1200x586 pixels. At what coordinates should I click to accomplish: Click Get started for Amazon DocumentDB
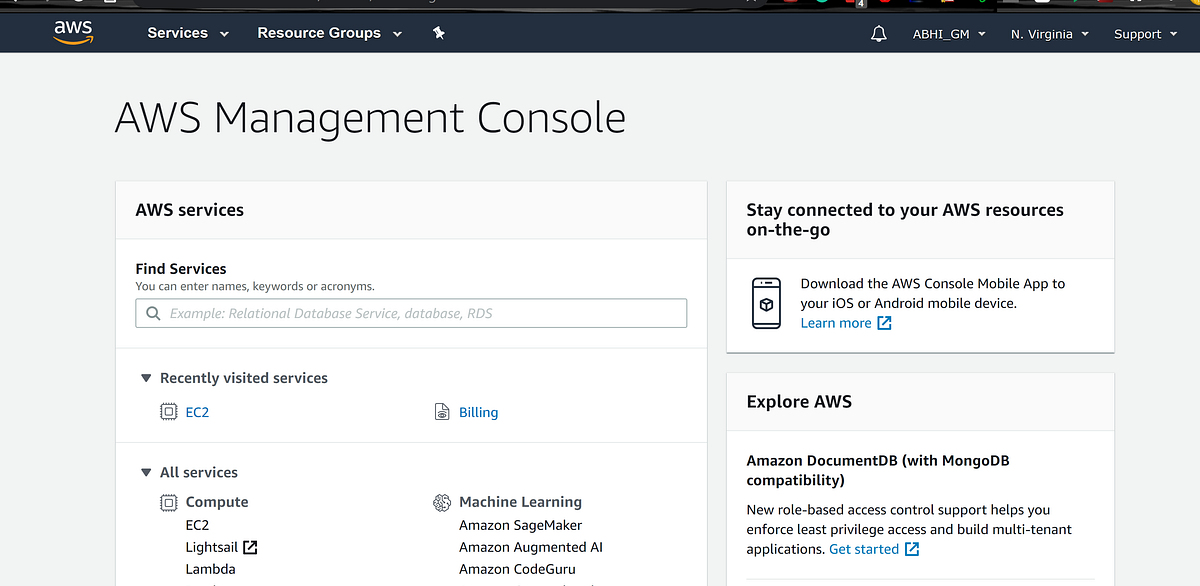865,548
